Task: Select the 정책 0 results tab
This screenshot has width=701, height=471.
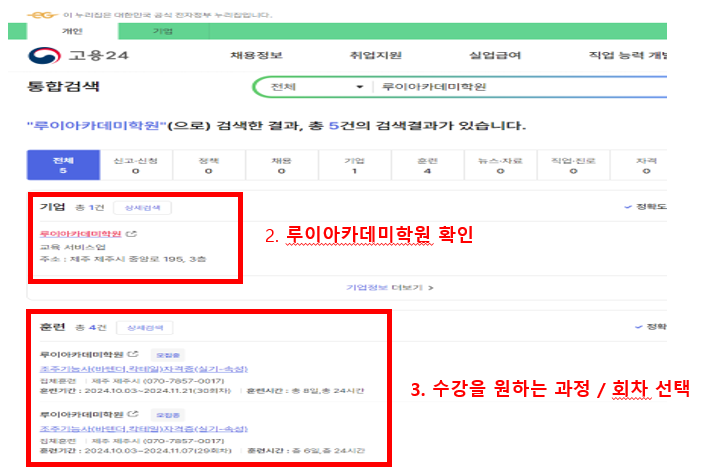Action: tap(209, 165)
